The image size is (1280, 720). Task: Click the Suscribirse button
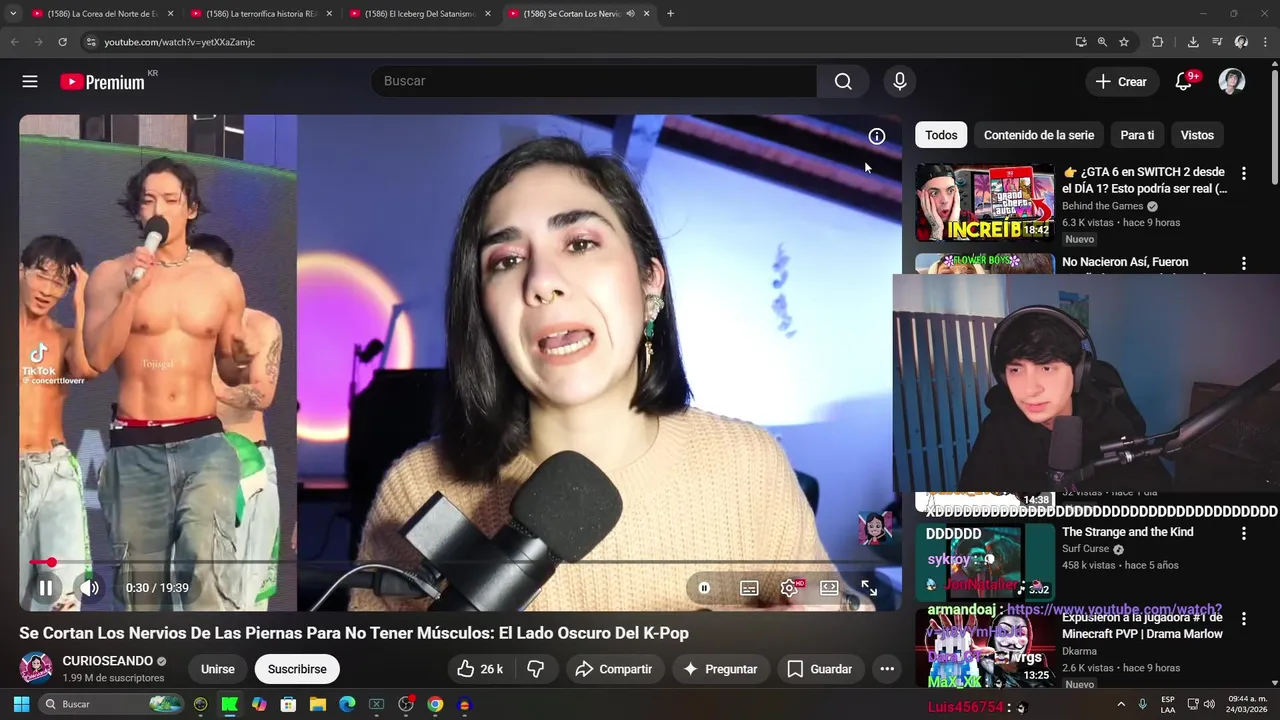(297, 669)
